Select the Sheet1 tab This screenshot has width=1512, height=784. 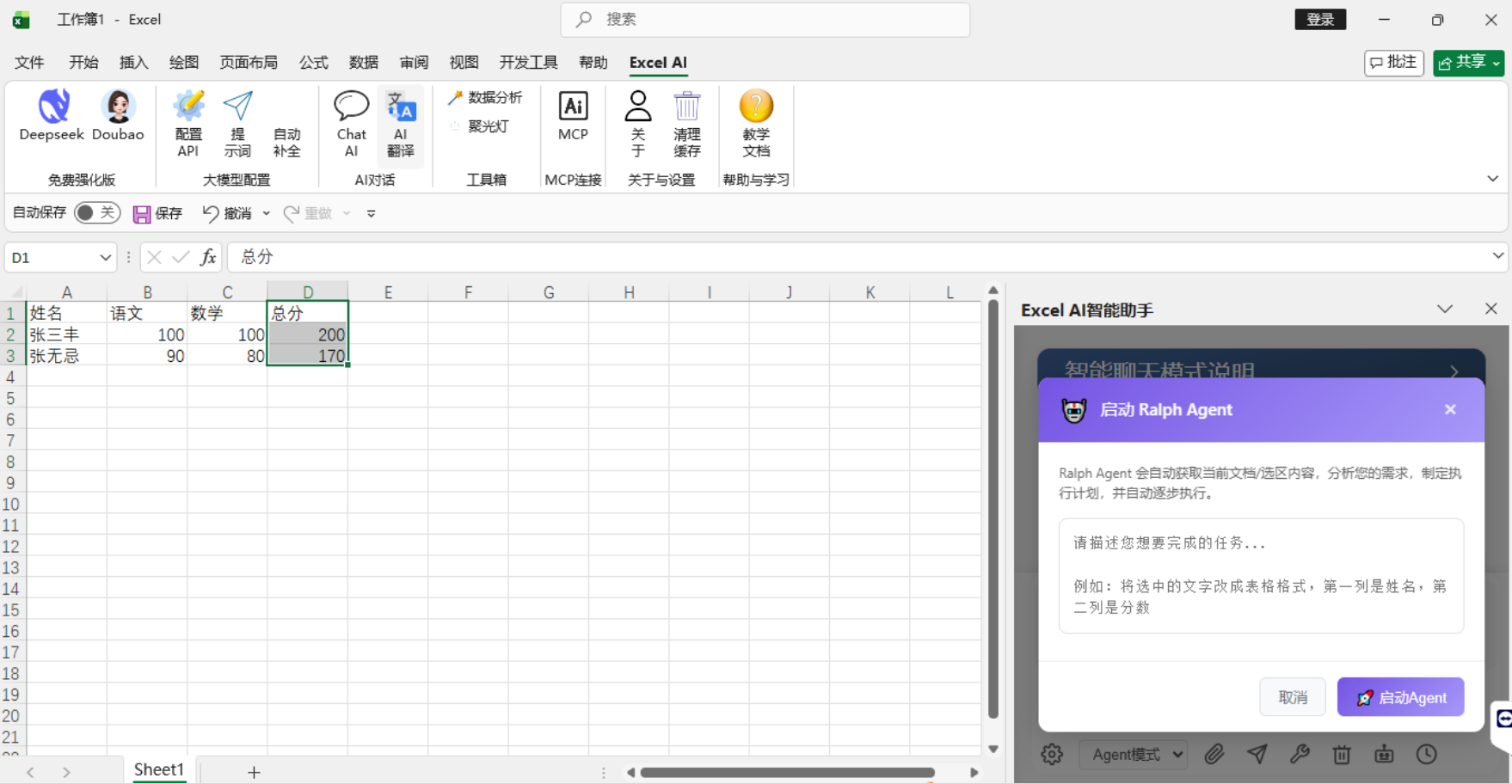point(158,769)
